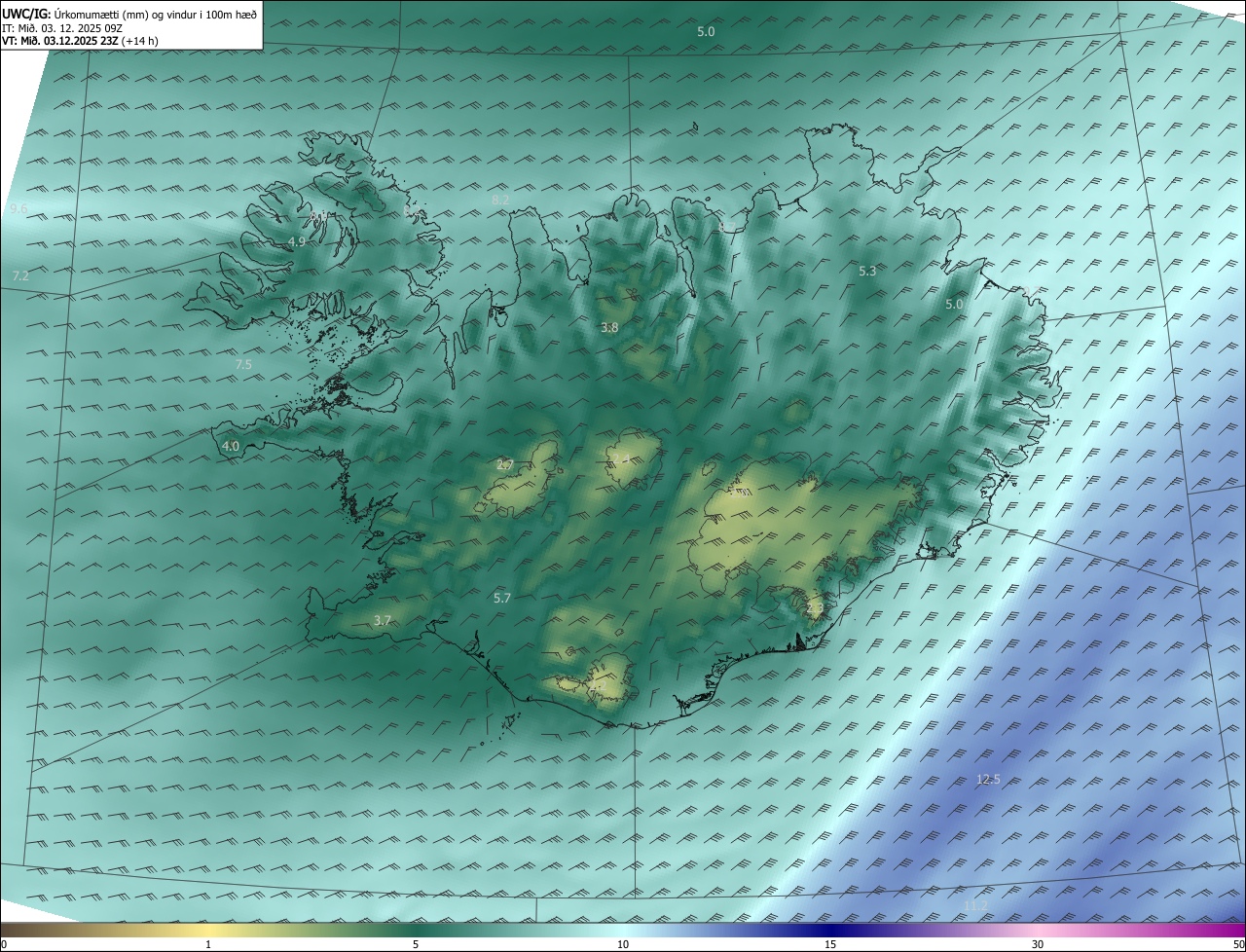
Task: Click the 5.0 value over the northern sea
Action: click(x=706, y=32)
